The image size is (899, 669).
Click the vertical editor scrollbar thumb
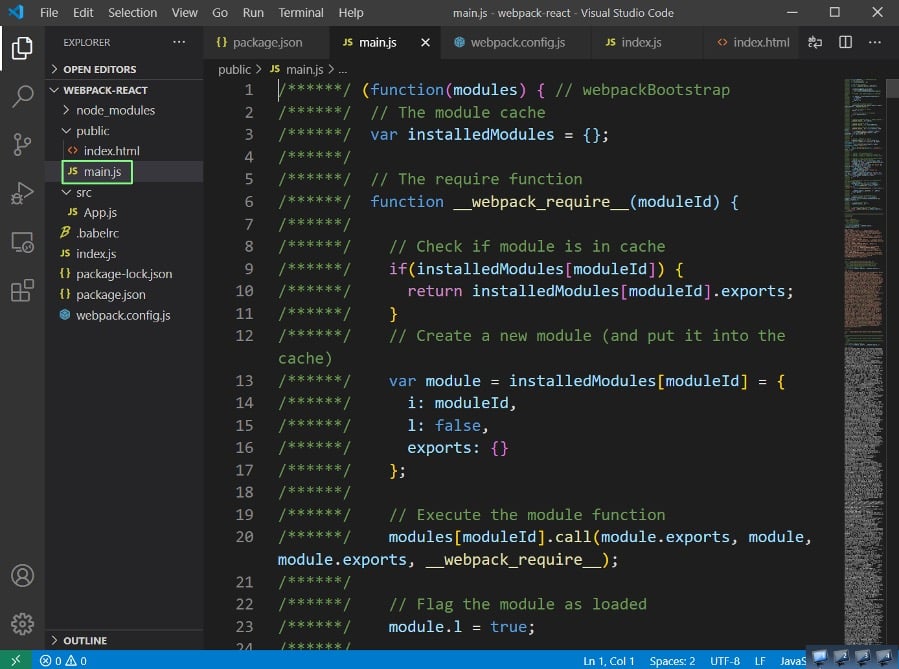[892, 88]
